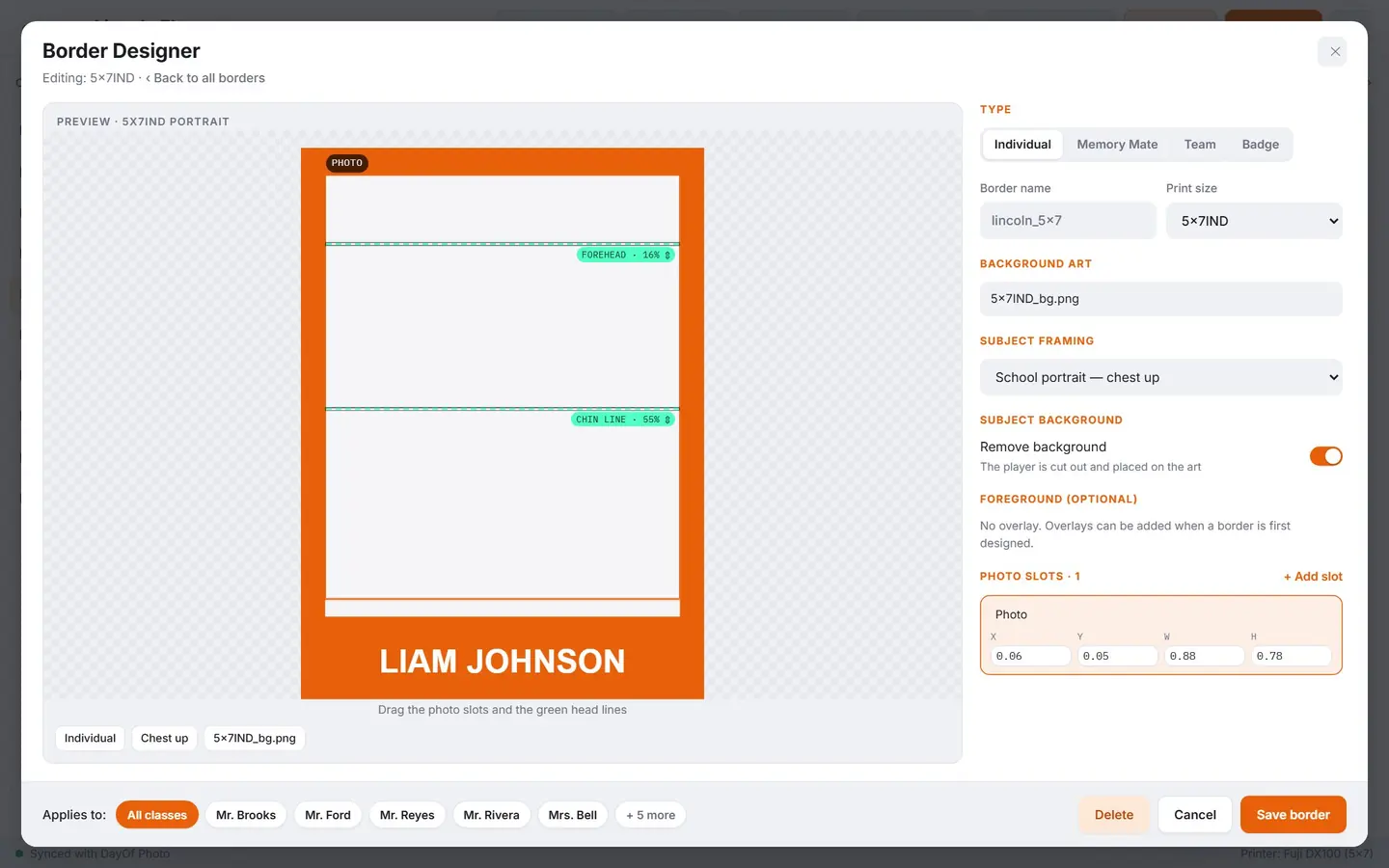This screenshot has width=1389, height=868.
Task: Click the Chest up tag under preview
Action: coord(164,739)
